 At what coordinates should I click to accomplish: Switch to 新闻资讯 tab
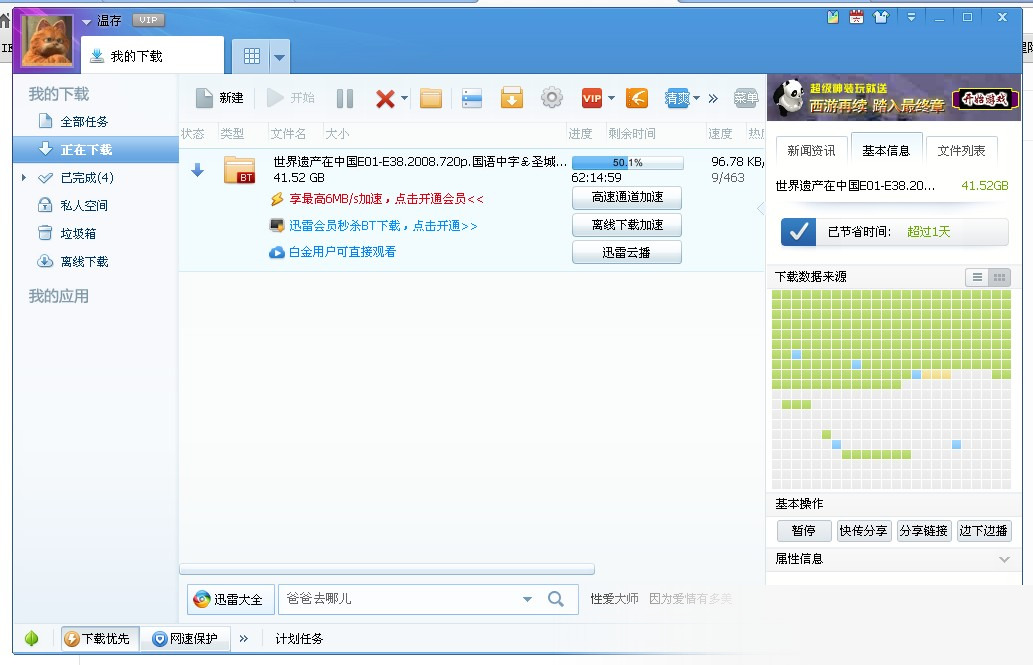(x=811, y=151)
